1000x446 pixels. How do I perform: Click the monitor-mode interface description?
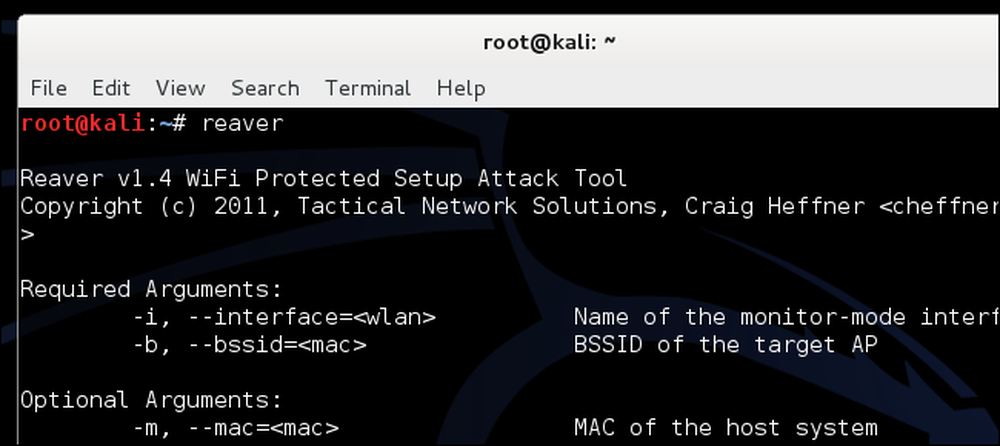[x=786, y=317]
